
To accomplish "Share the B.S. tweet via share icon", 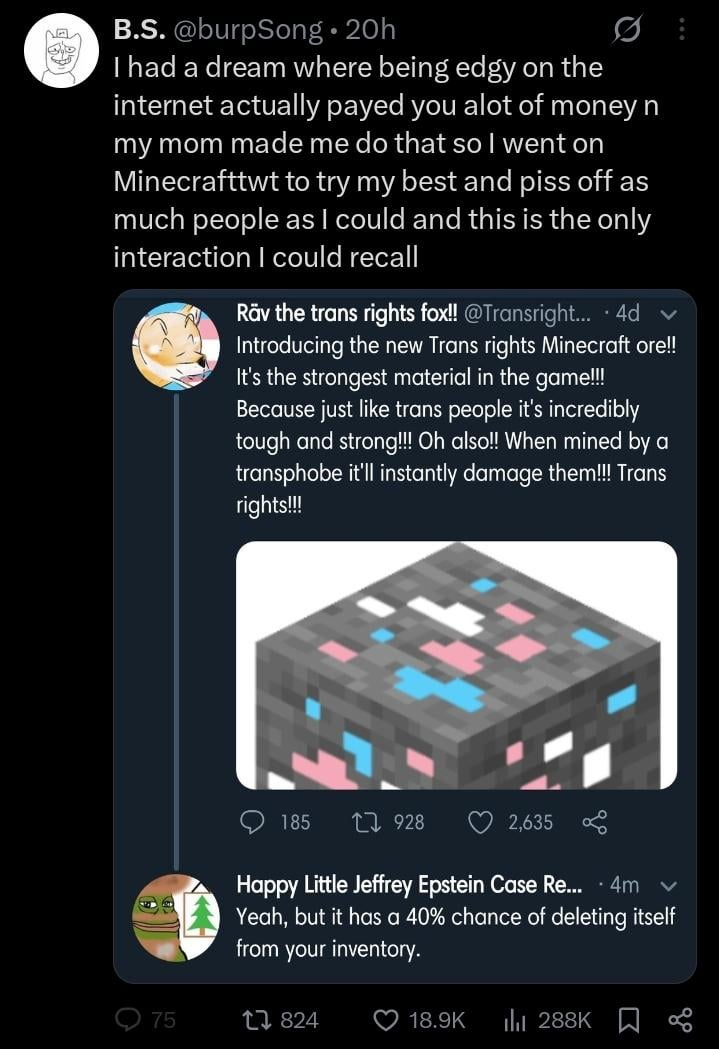I will pos(680,1020).
